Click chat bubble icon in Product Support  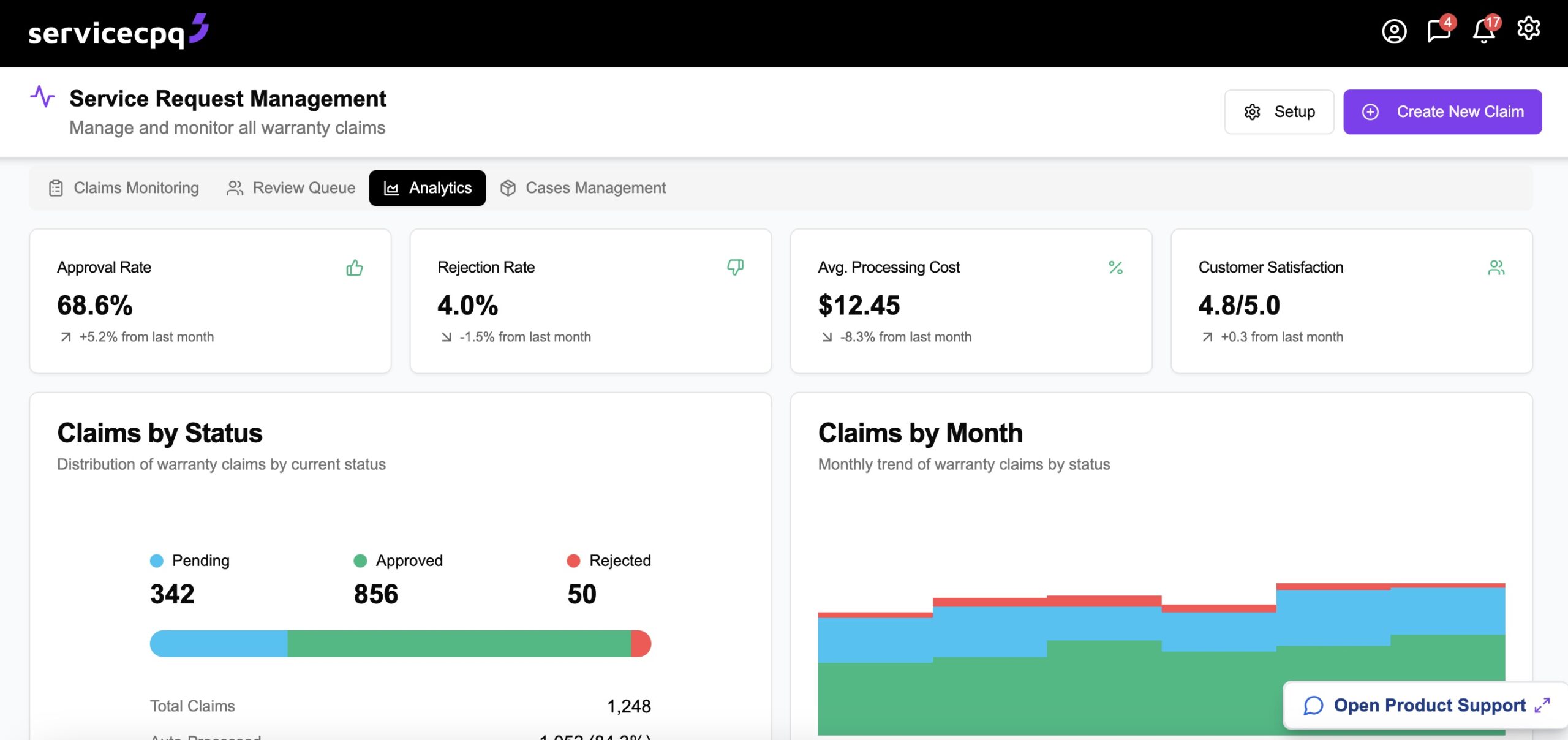(x=1313, y=706)
